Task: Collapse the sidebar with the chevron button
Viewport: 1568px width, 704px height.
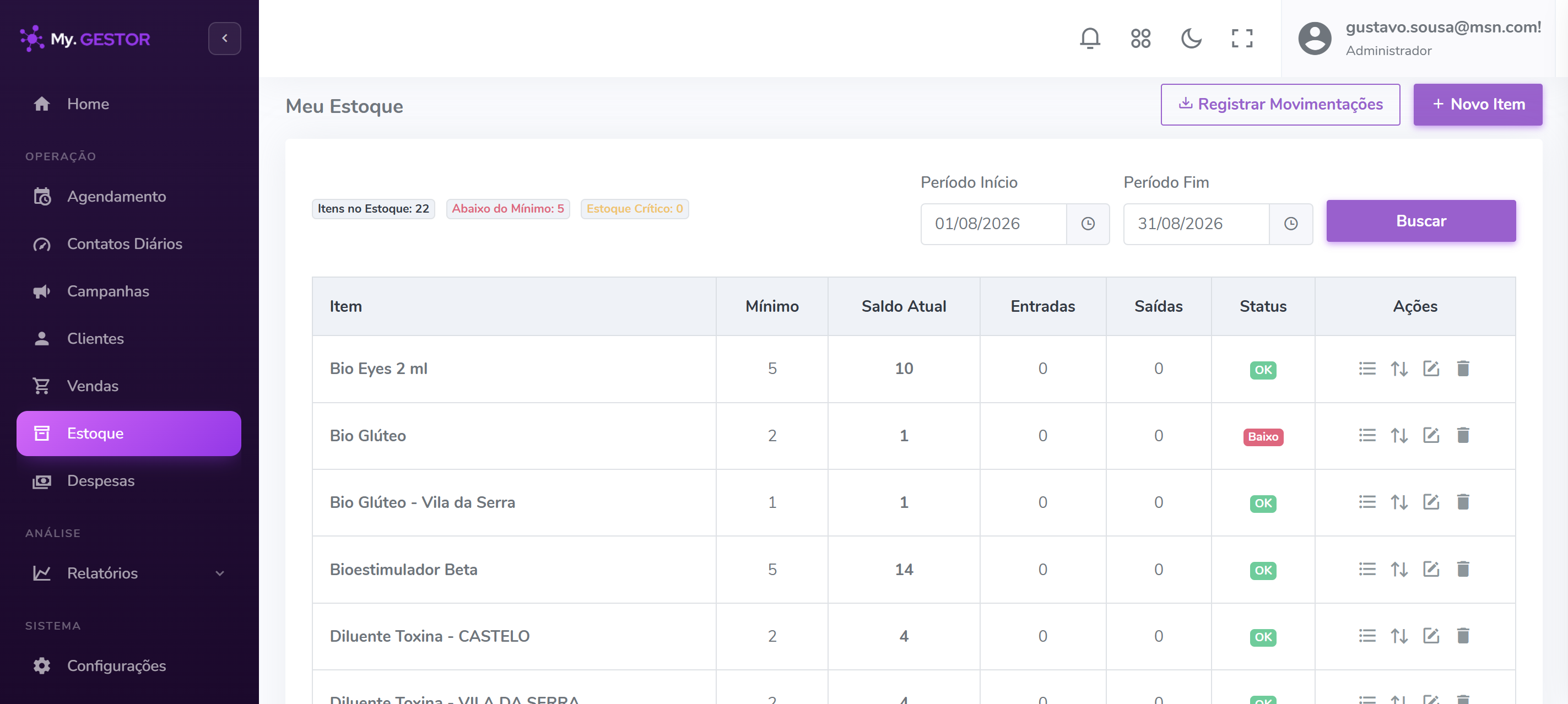Action: coord(225,39)
